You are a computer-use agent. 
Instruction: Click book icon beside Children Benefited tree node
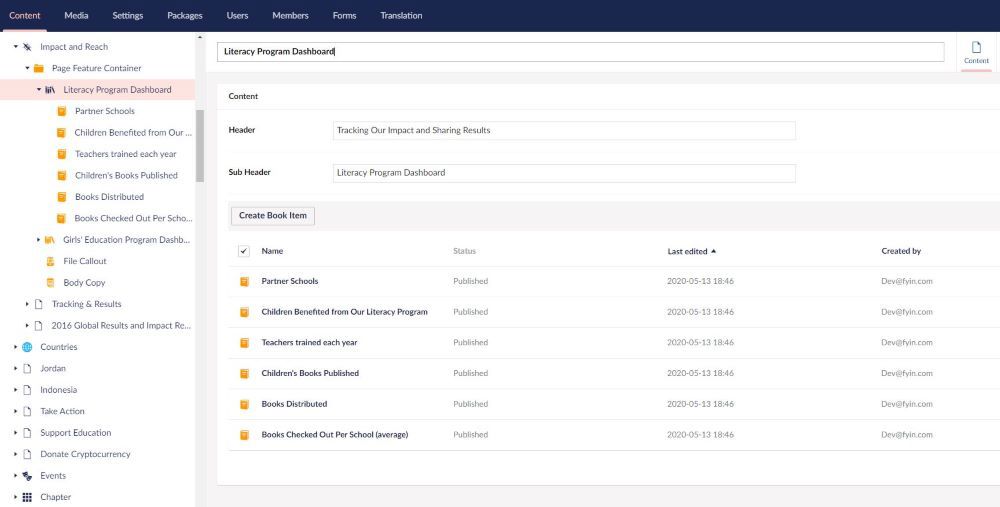tap(62, 133)
